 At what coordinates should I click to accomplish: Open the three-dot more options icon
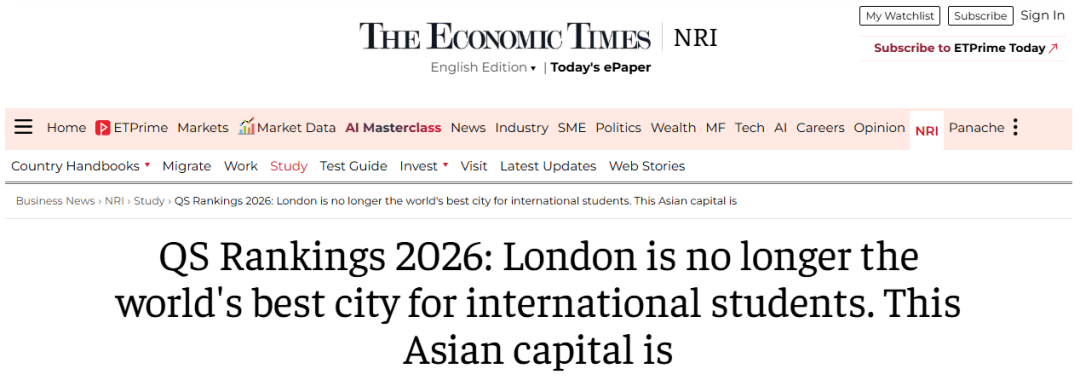coord(1015,127)
